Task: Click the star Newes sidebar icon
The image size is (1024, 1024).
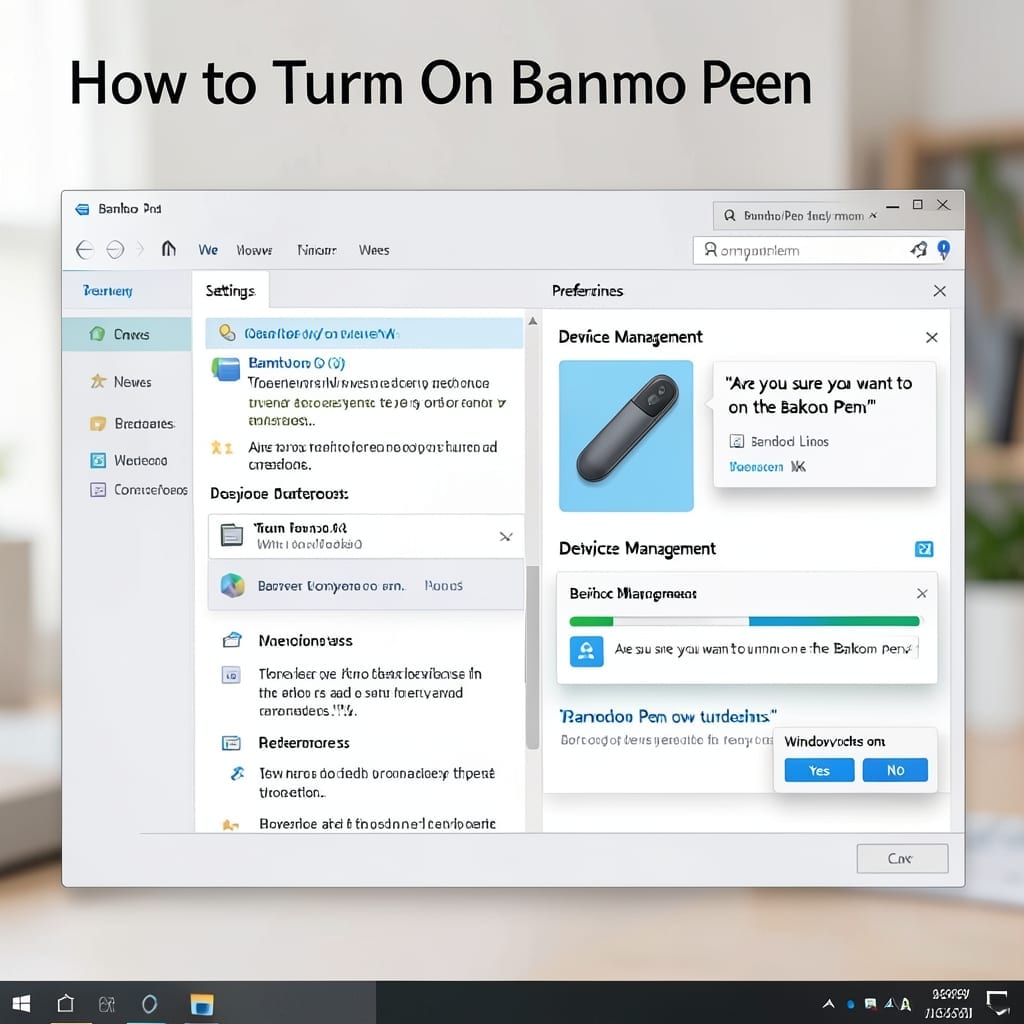Action: (98, 381)
